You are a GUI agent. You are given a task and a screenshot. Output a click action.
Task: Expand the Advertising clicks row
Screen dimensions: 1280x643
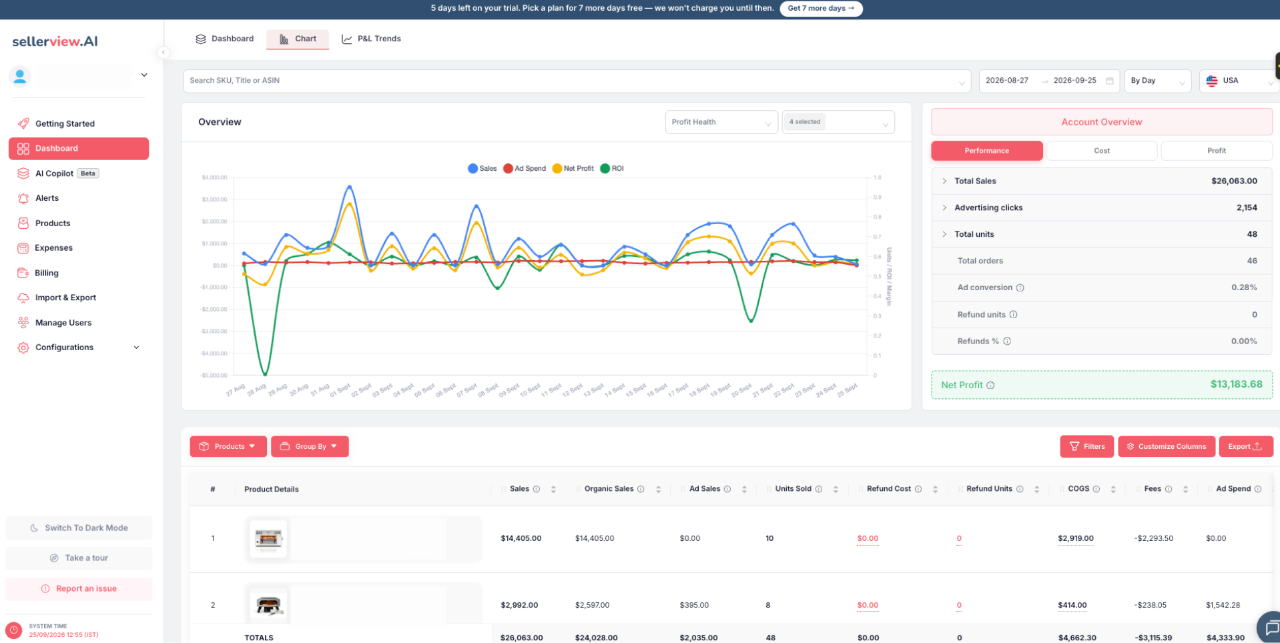click(x=945, y=208)
